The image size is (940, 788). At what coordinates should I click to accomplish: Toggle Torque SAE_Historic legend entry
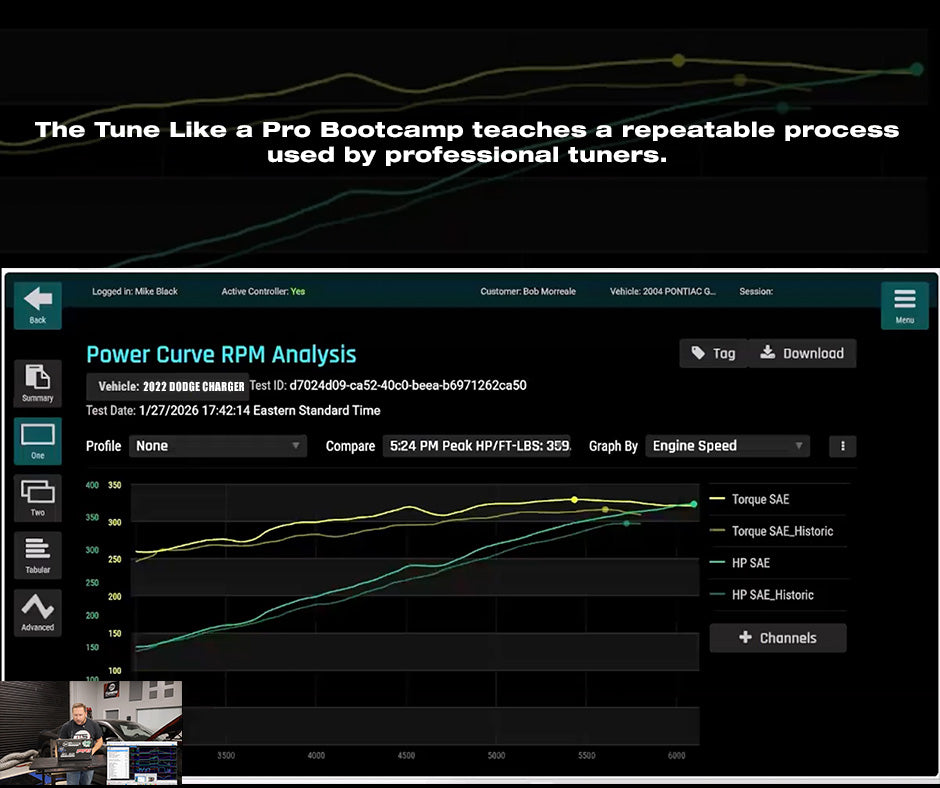point(771,531)
